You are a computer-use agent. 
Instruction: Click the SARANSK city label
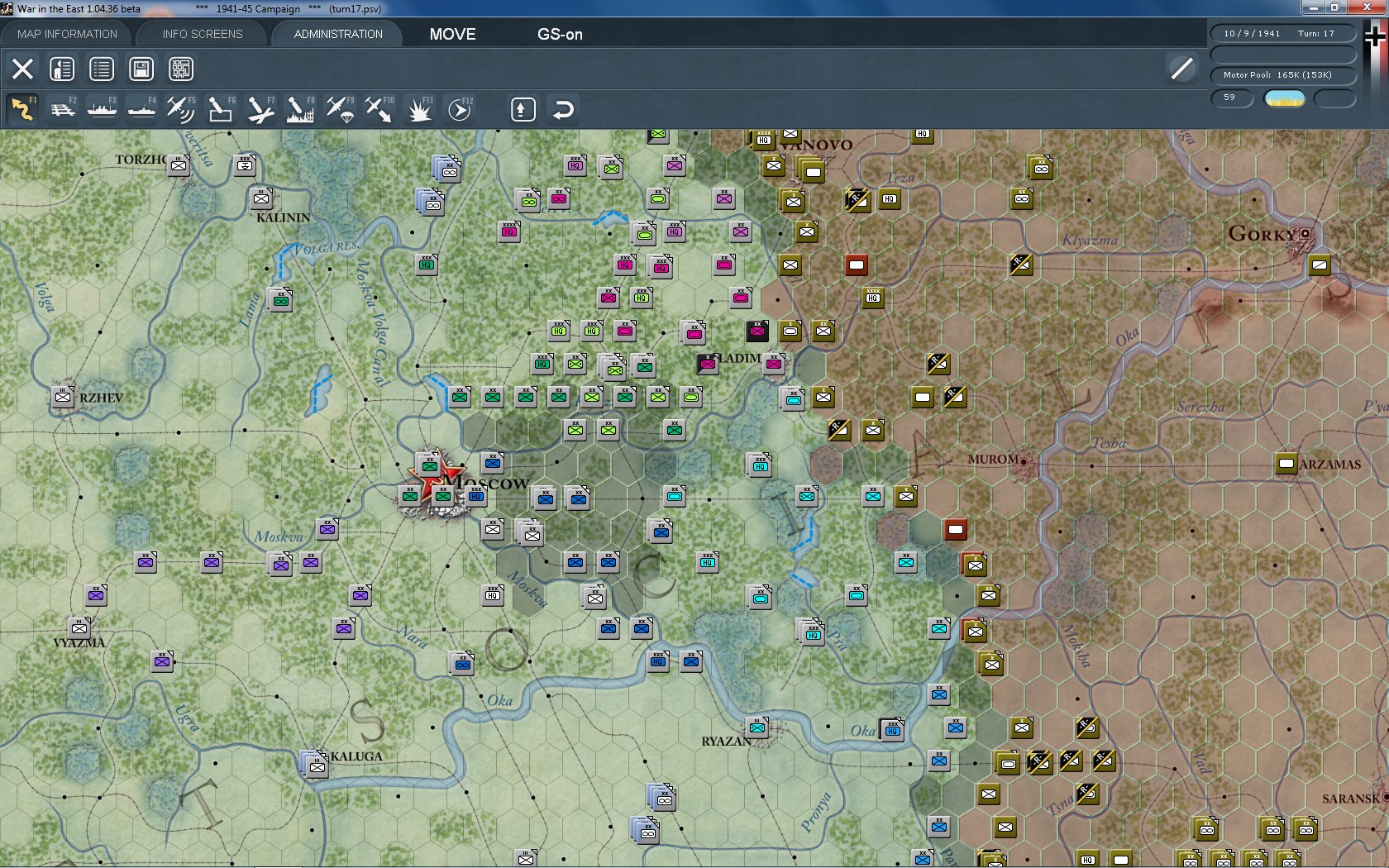(x=1351, y=799)
